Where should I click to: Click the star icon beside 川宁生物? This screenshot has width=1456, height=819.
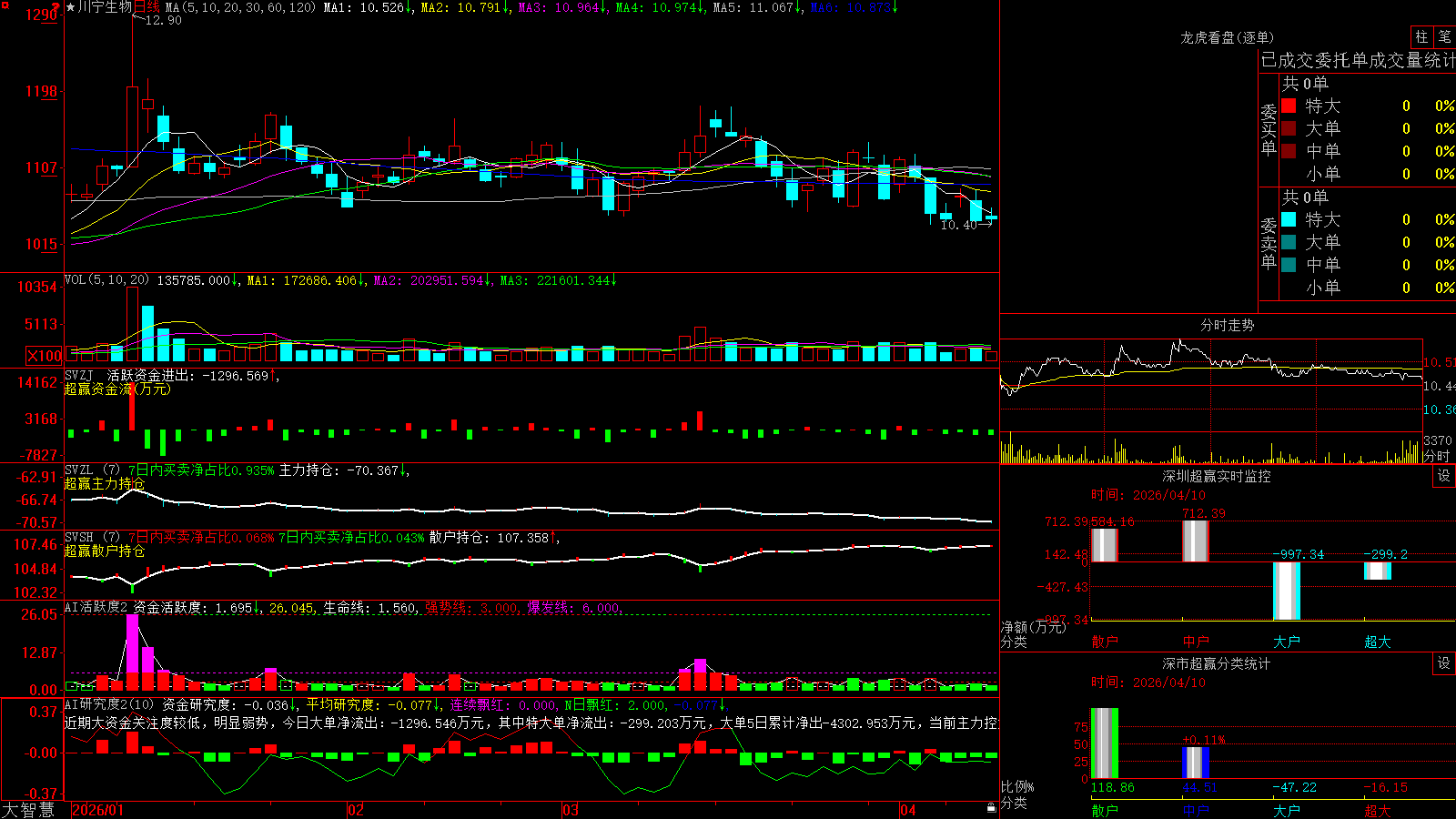click(x=71, y=7)
